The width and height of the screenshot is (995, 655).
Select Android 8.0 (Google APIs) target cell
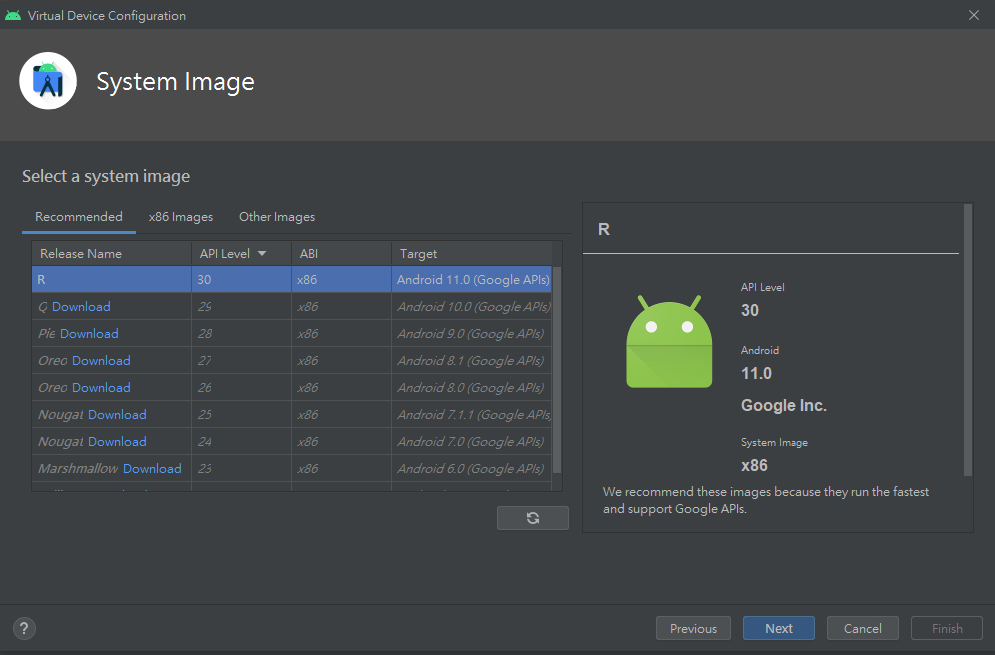click(471, 387)
